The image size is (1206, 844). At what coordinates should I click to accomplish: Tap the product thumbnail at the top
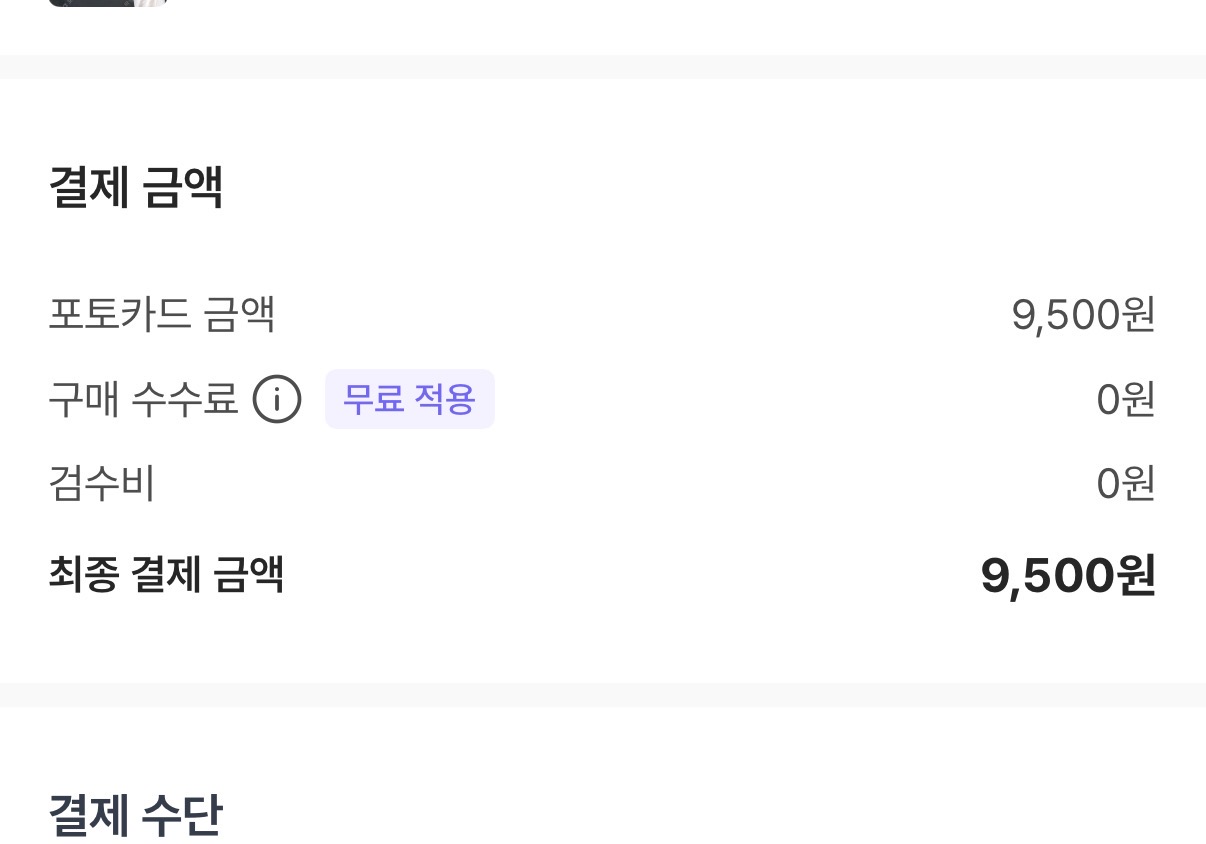[107, 3]
